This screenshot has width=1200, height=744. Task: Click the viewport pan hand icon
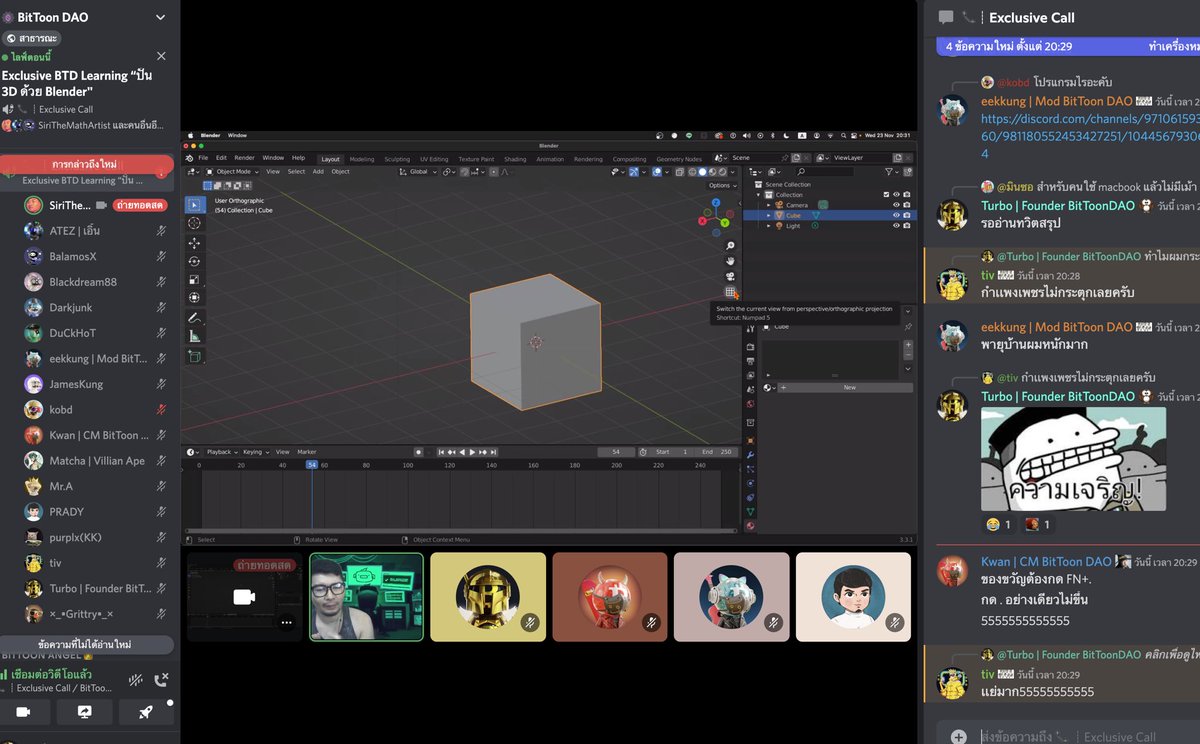tap(730, 261)
